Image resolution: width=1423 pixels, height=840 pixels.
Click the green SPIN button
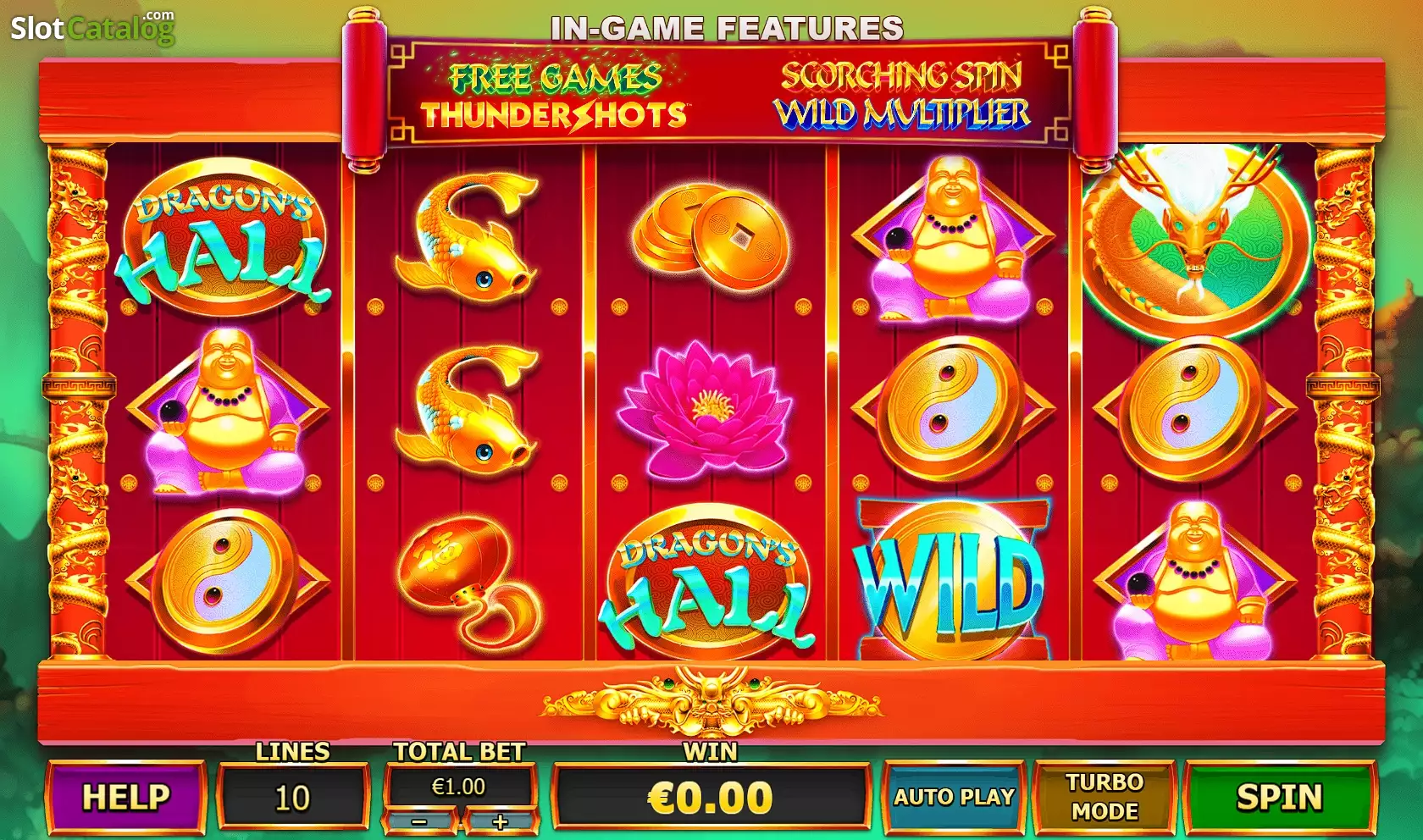[x=1279, y=797]
